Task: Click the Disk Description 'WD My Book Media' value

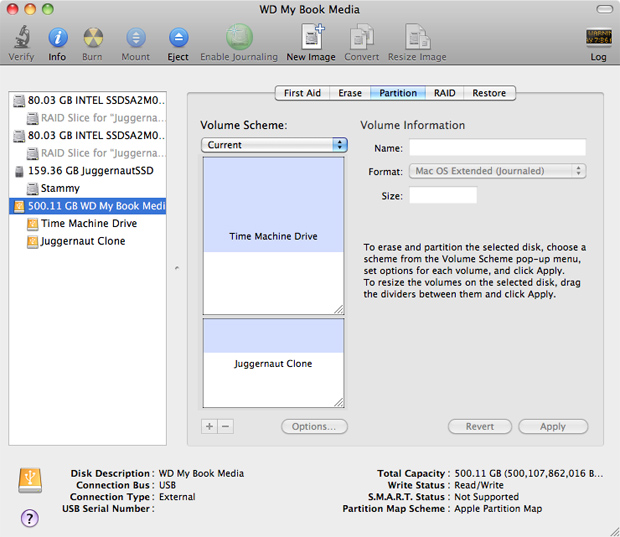Action: [x=201, y=473]
